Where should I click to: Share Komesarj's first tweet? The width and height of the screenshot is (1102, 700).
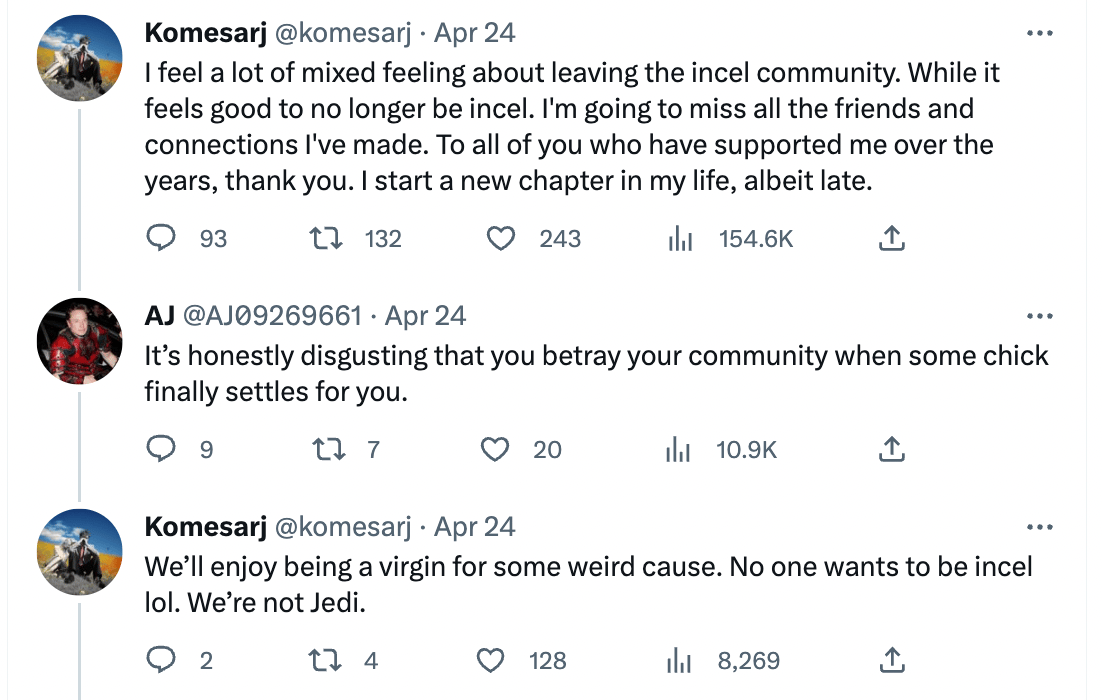(891, 238)
